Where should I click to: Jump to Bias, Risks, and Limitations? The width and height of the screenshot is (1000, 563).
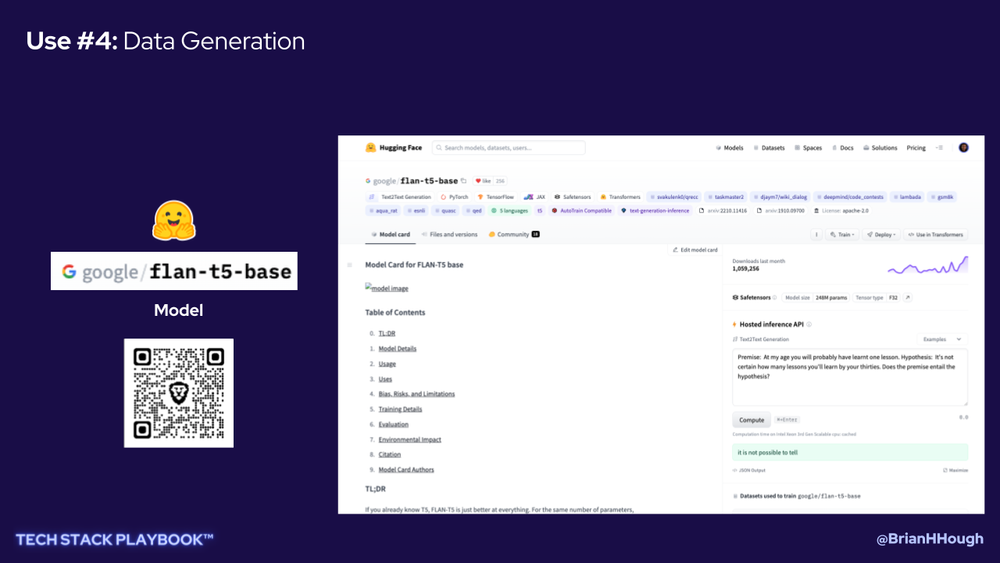click(416, 394)
